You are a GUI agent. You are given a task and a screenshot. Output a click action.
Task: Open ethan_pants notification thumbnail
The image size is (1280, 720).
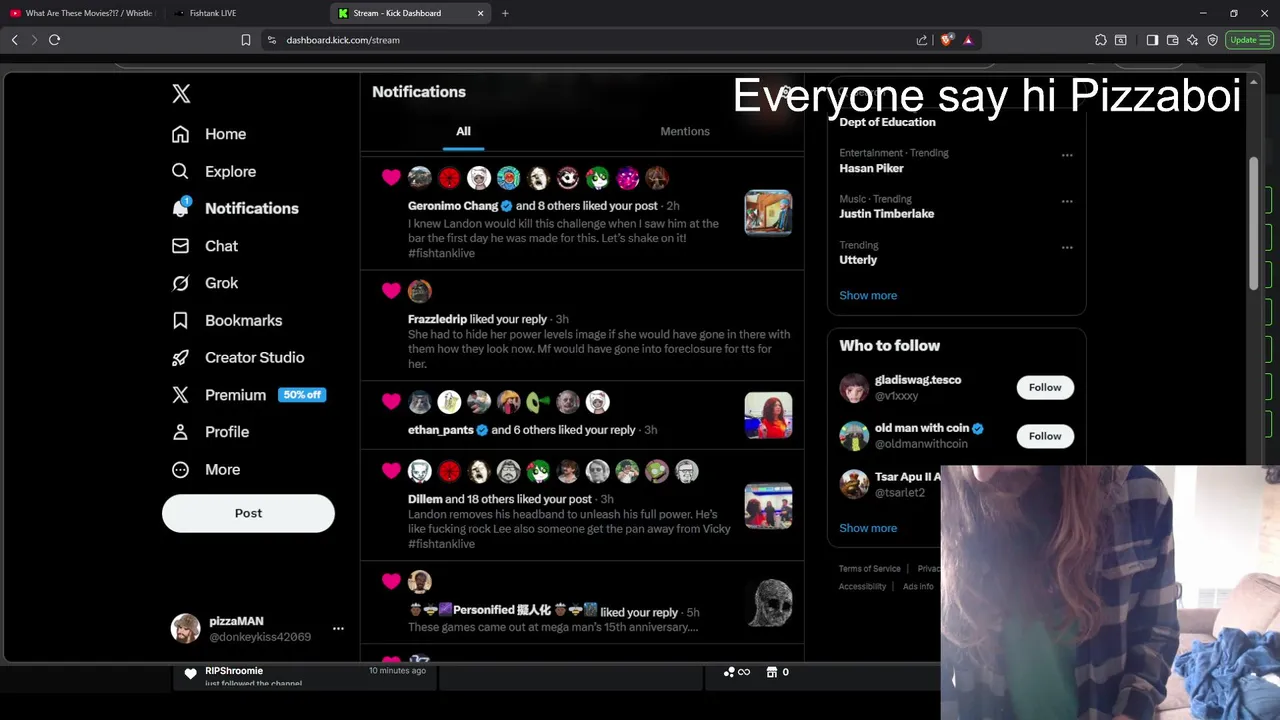(x=768, y=415)
